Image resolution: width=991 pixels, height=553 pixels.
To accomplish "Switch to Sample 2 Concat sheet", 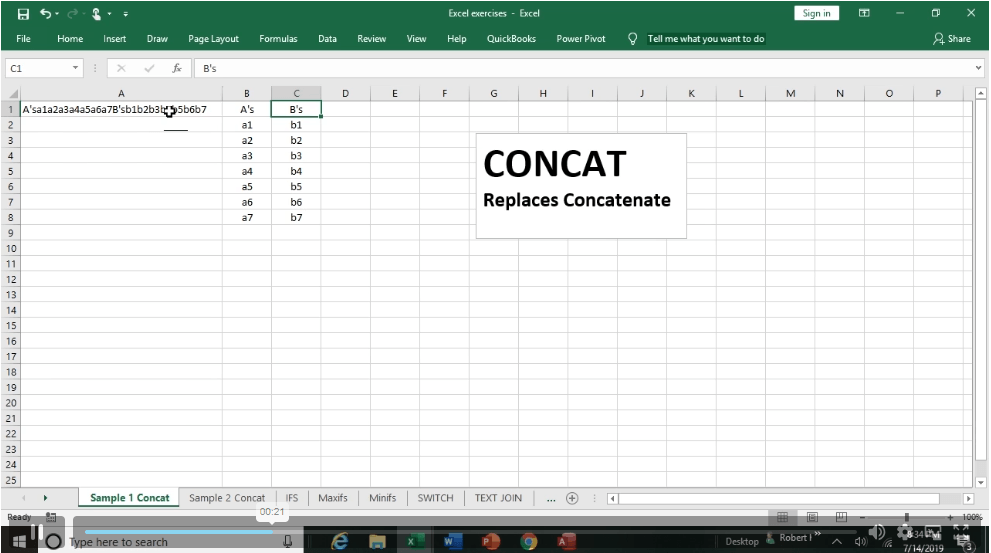I will tap(227, 498).
